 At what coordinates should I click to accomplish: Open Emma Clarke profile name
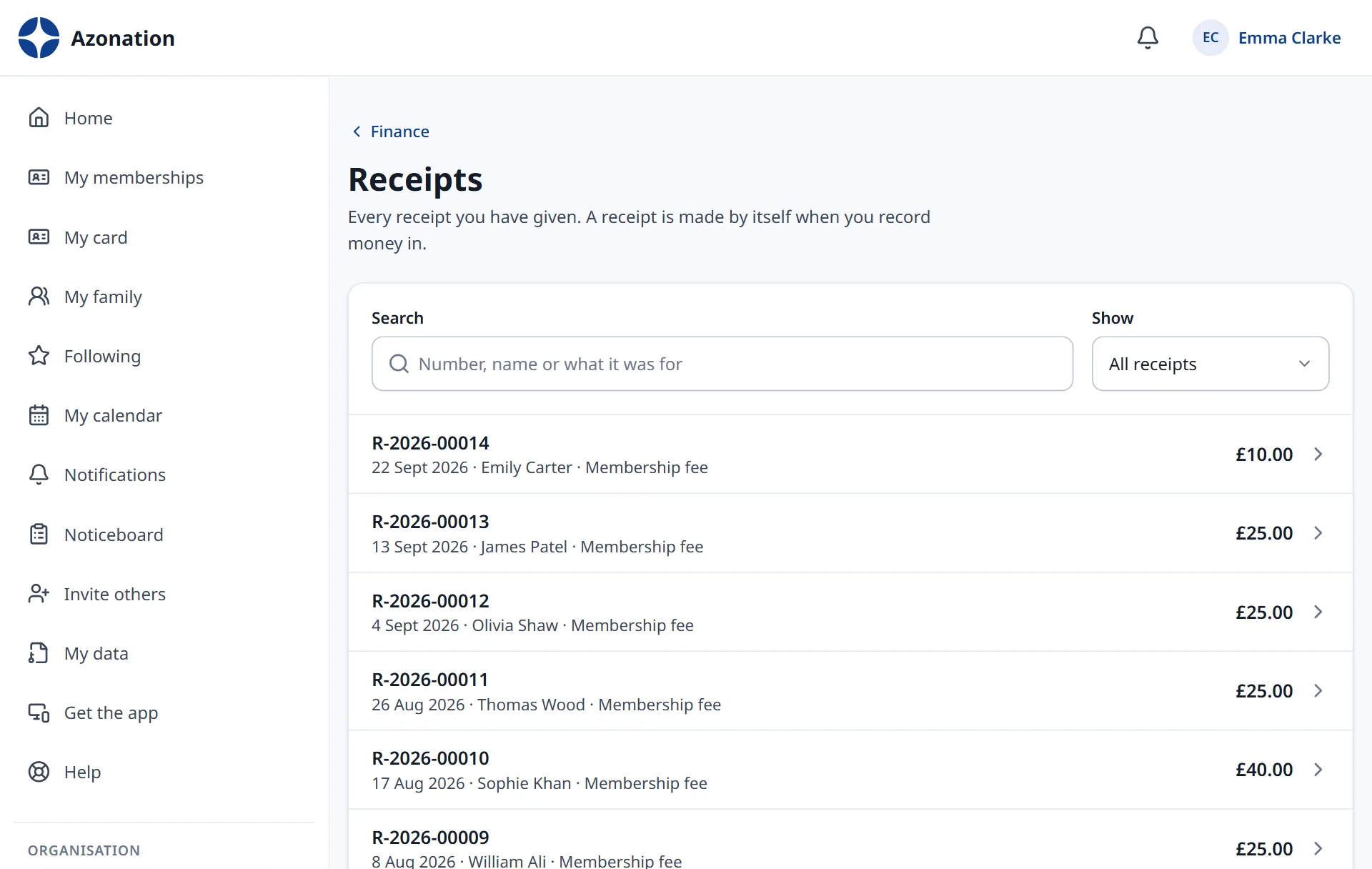click(x=1289, y=38)
